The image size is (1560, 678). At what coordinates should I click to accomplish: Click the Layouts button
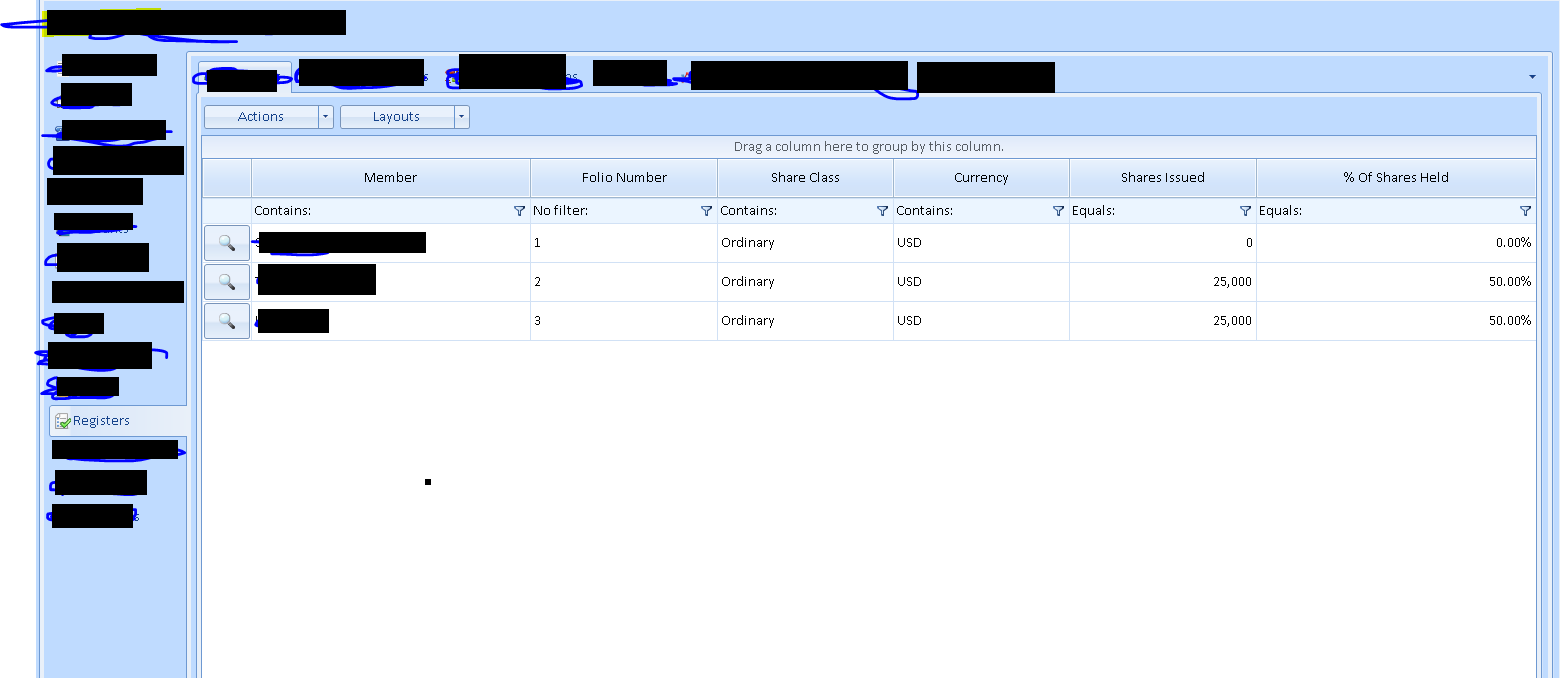pos(396,117)
